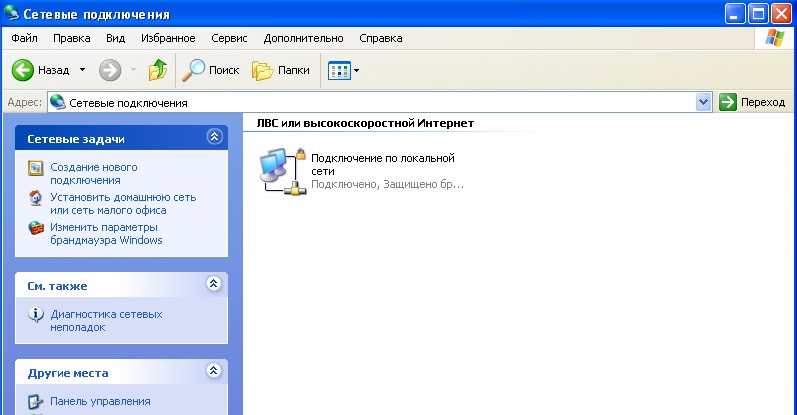Maximize the Сетевые подключения window
The width and height of the screenshot is (797, 415).
[758, 14]
